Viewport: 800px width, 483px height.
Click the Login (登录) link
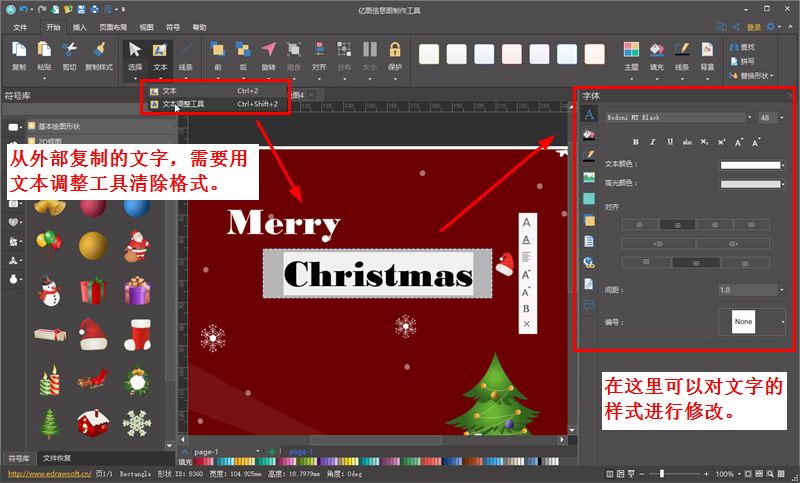point(754,27)
